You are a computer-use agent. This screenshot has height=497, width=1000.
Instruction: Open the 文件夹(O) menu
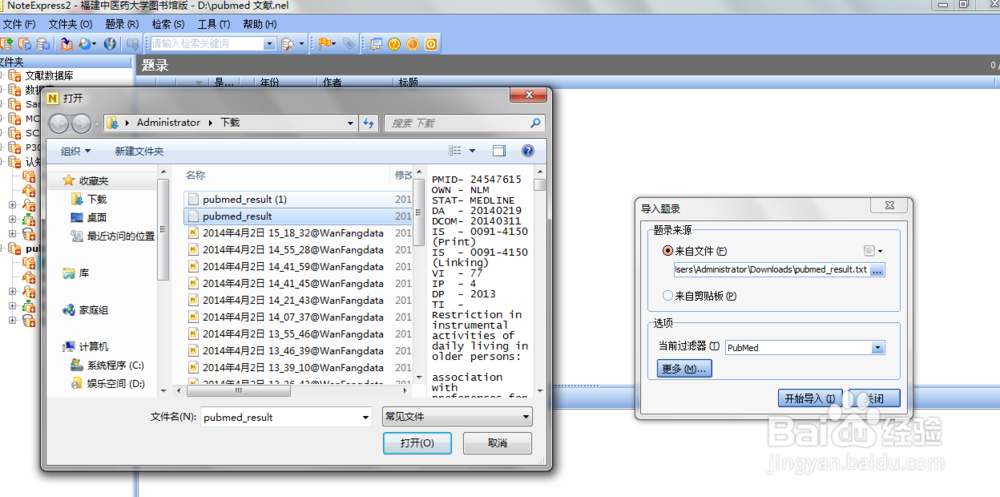point(70,24)
